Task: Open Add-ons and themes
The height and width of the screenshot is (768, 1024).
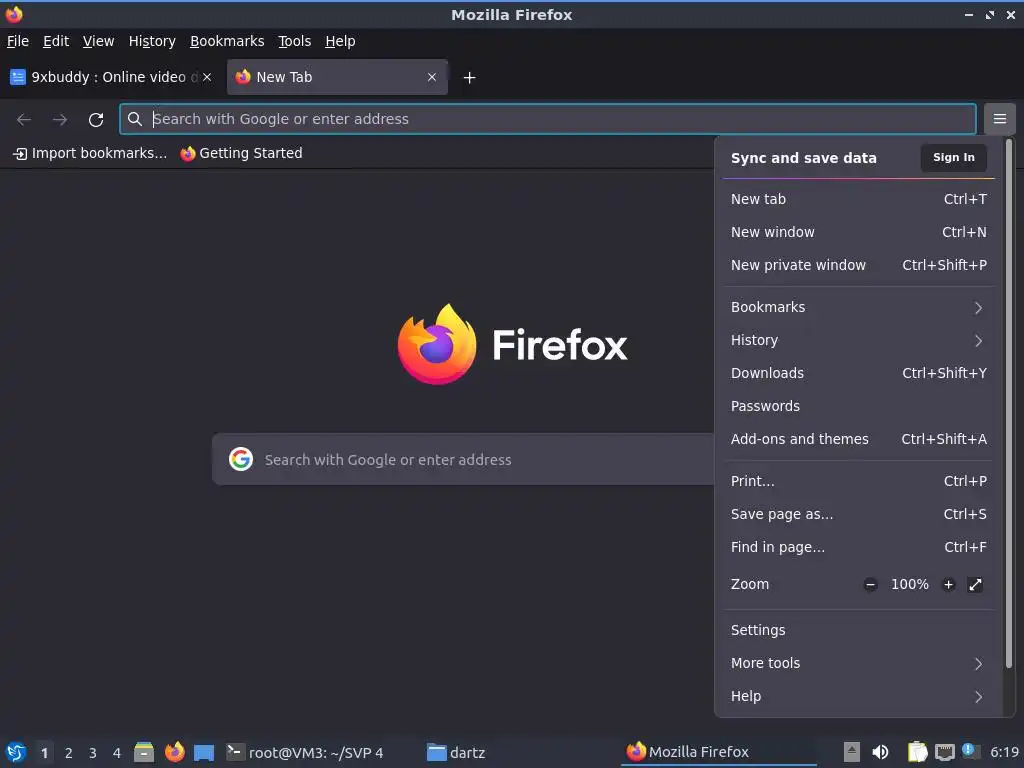Action: pos(858,439)
